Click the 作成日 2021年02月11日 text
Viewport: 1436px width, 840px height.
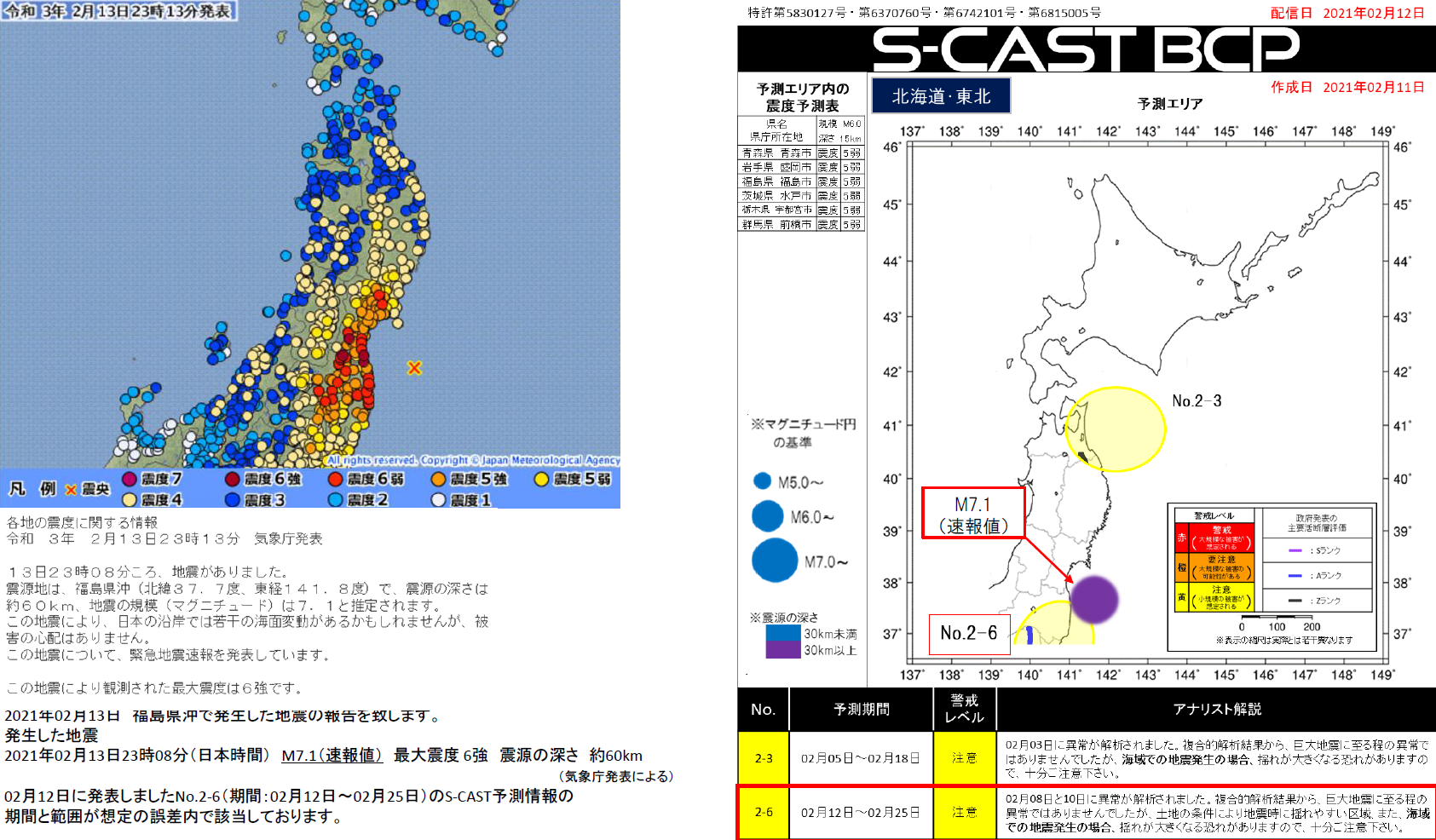1347,87
